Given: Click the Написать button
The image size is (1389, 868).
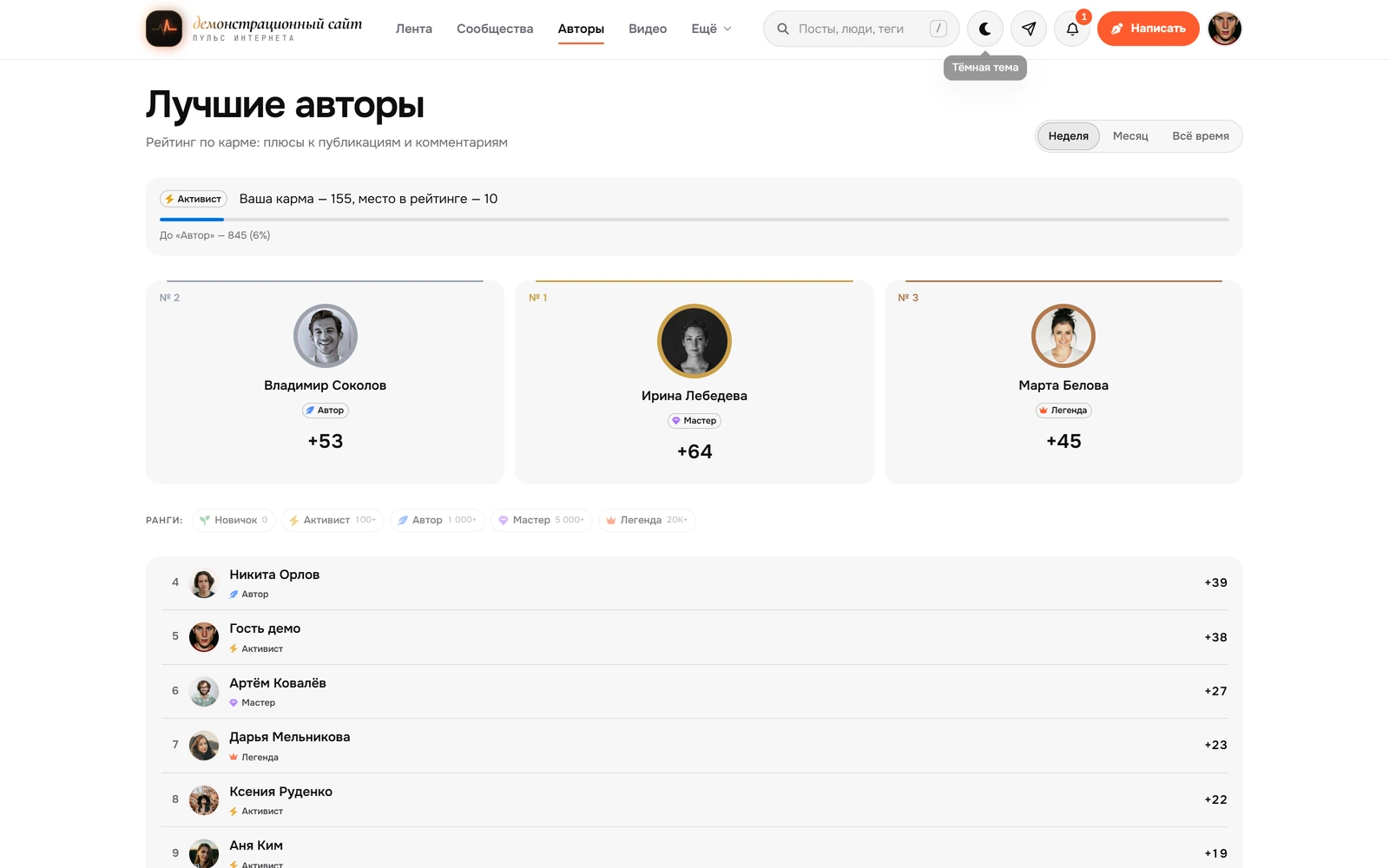Looking at the screenshot, I should click(x=1149, y=29).
